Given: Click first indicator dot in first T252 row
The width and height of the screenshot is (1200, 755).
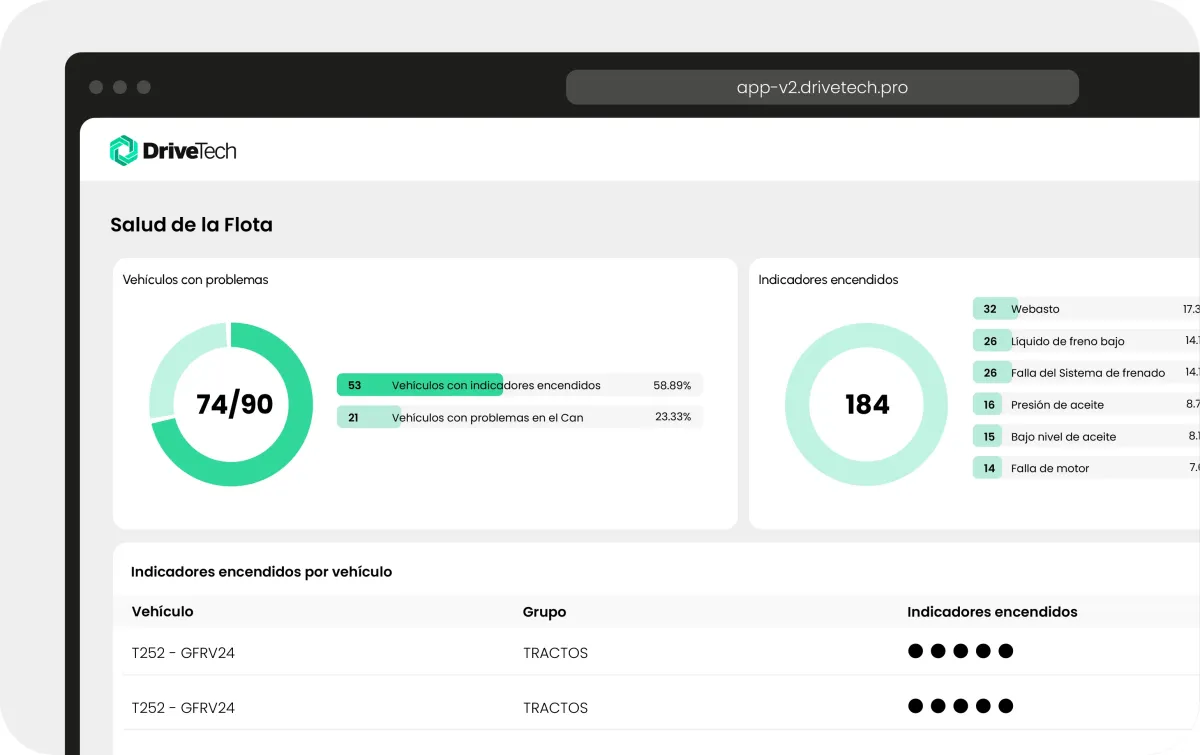Looking at the screenshot, I should click(915, 651).
